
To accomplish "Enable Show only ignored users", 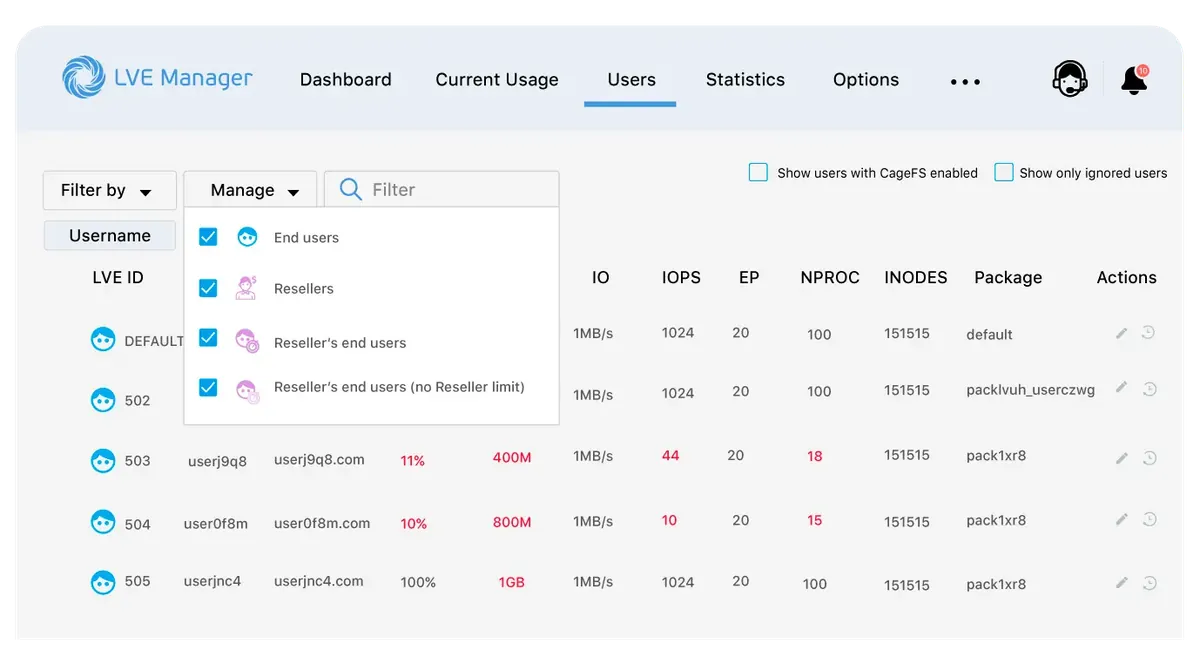I will pyautogui.click(x=1004, y=172).
